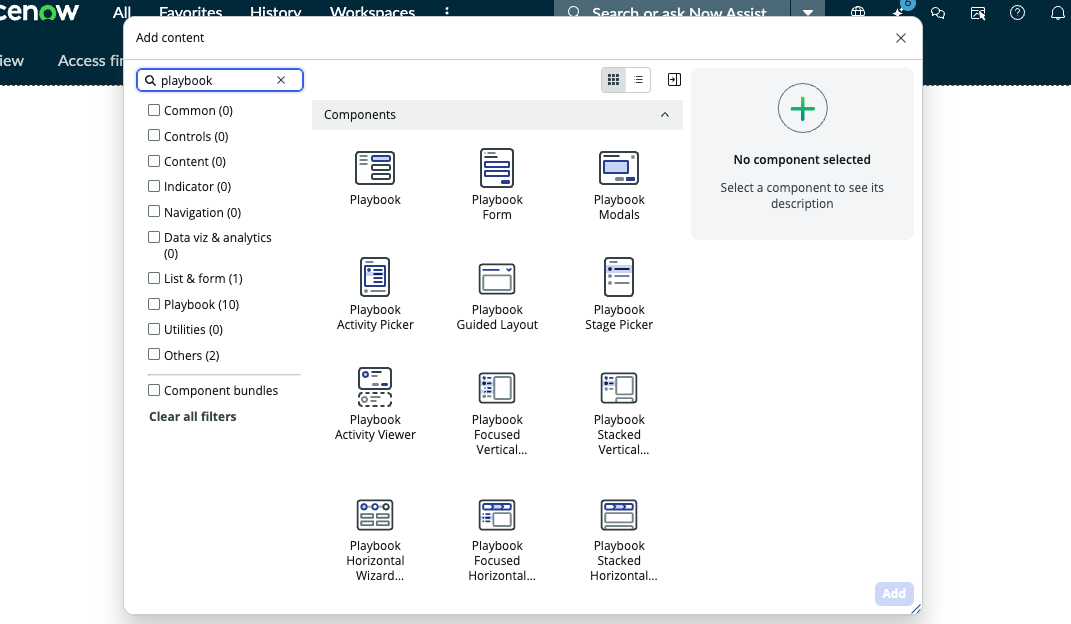The image size is (1071, 624).
Task: Open the Favorites menu
Action: pyautogui.click(x=191, y=12)
